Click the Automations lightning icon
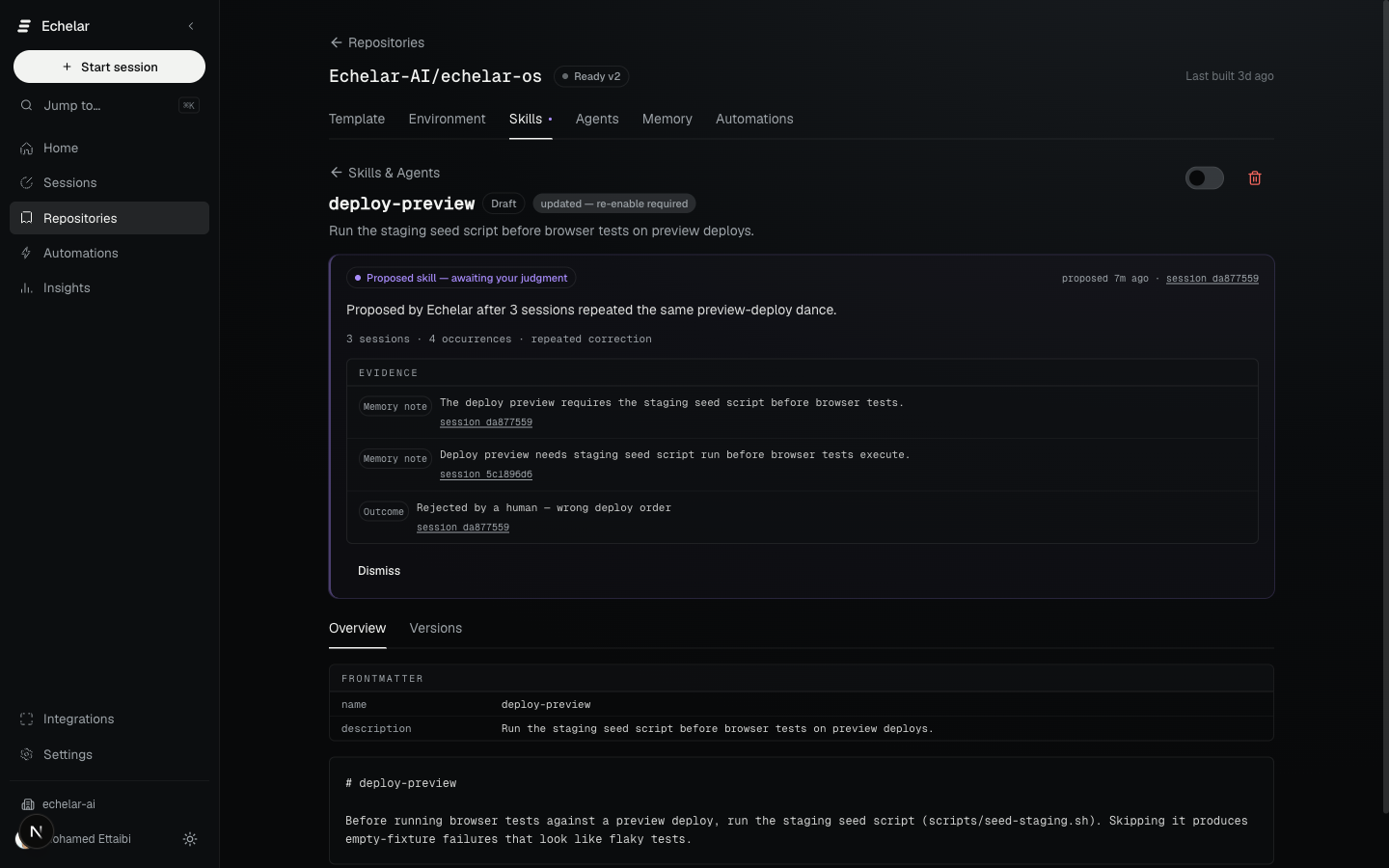 coord(26,253)
